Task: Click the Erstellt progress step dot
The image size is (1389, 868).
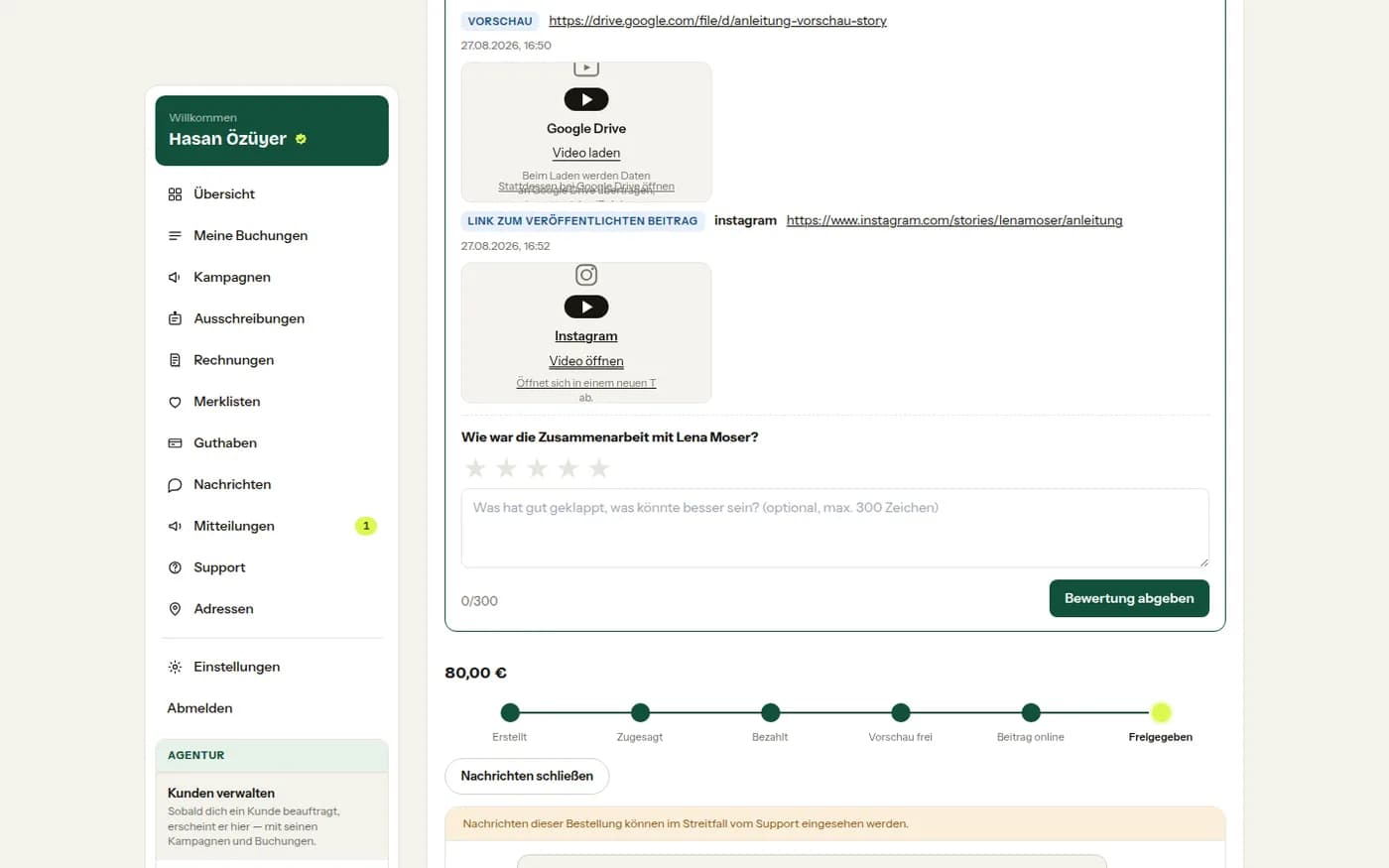Action: pyautogui.click(x=510, y=712)
